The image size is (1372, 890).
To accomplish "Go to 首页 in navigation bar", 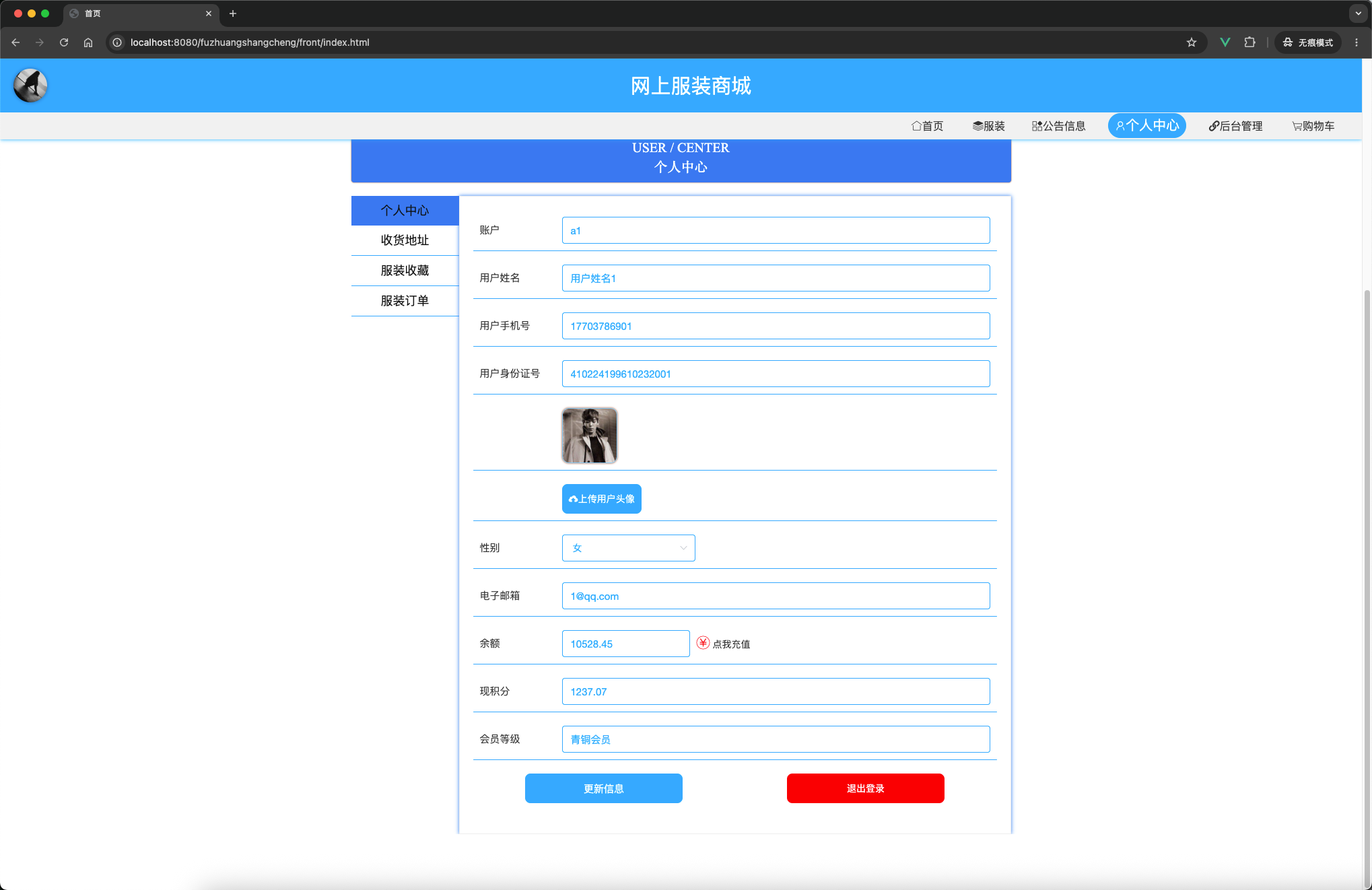I will 928,126.
